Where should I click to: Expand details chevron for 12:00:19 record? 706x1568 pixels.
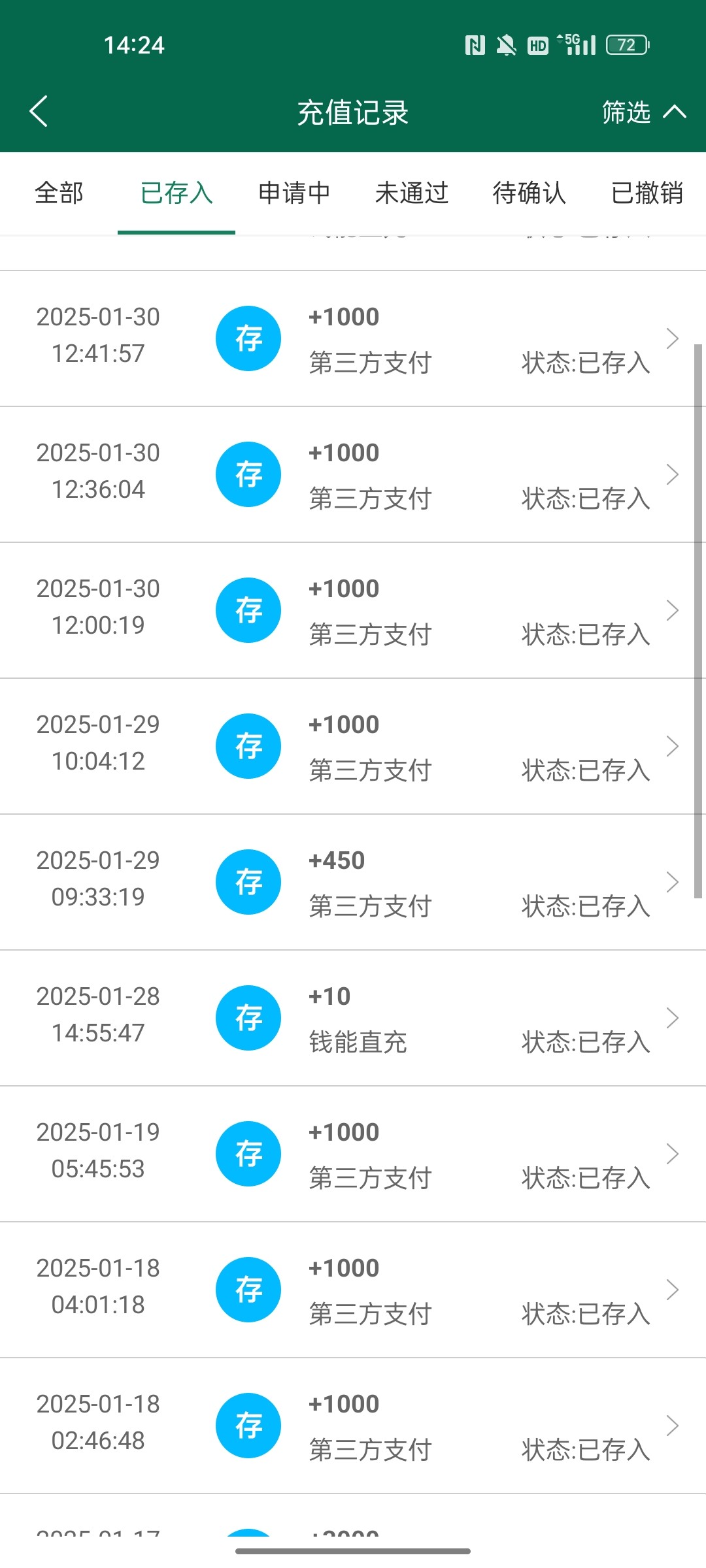pyautogui.click(x=672, y=610)
